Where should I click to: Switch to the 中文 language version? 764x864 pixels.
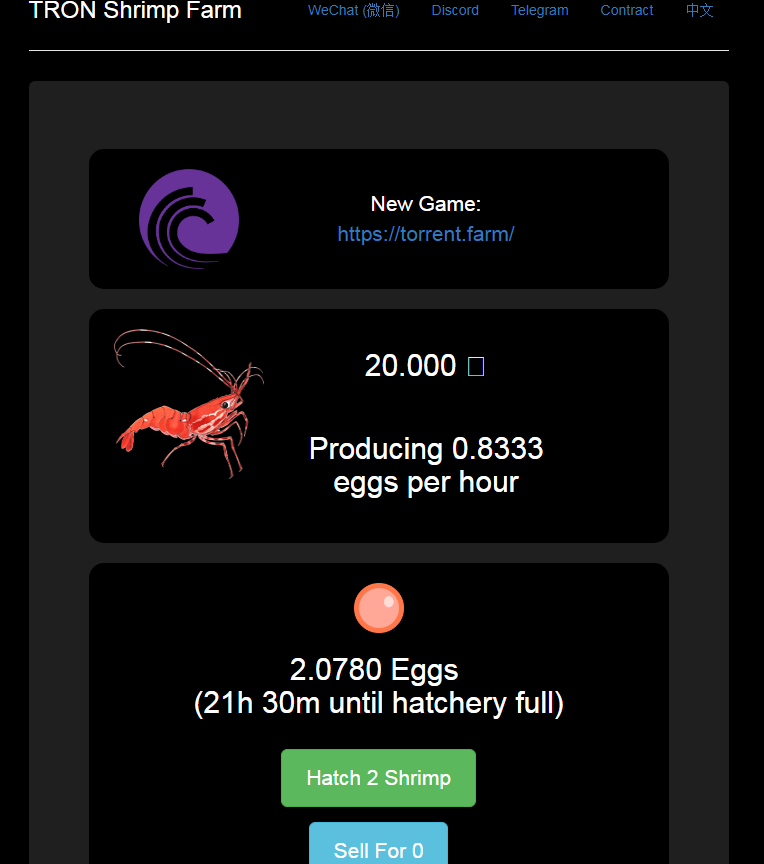click(x=699, y=10)
